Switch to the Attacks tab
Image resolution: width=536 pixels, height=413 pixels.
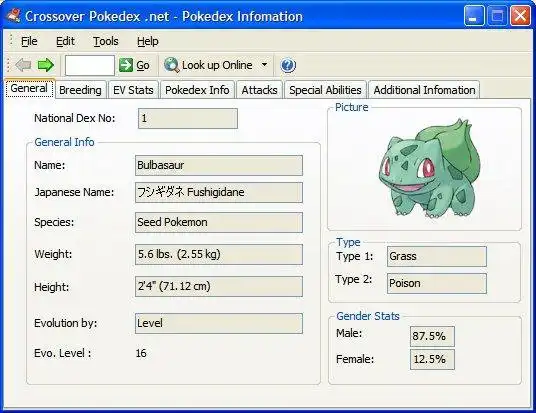click(x=259, y=90)
